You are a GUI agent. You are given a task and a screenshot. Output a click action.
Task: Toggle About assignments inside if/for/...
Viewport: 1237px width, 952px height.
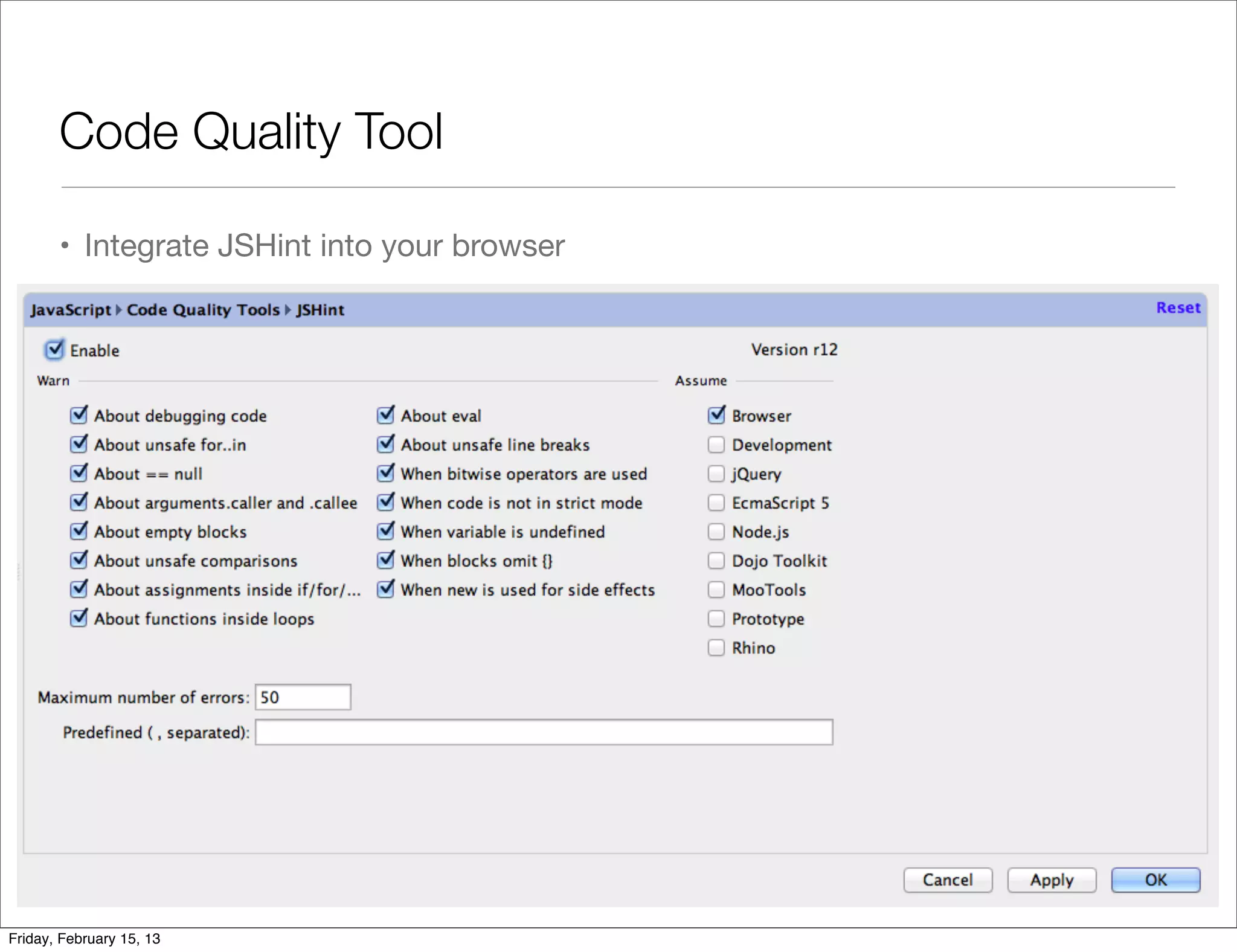click(x=79, y=589)
